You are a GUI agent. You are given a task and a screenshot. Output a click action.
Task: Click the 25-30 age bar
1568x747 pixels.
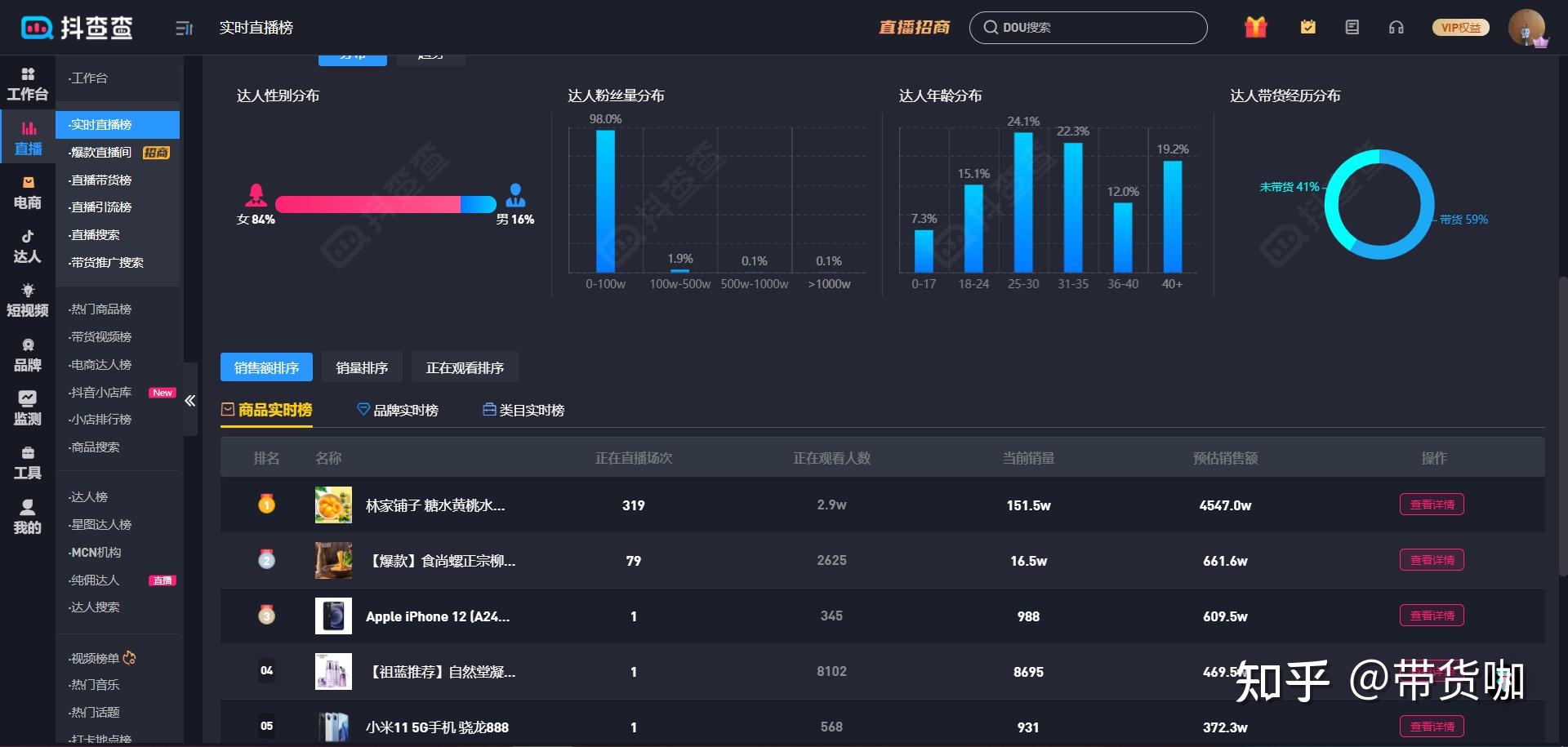(x=1023, y=202)
